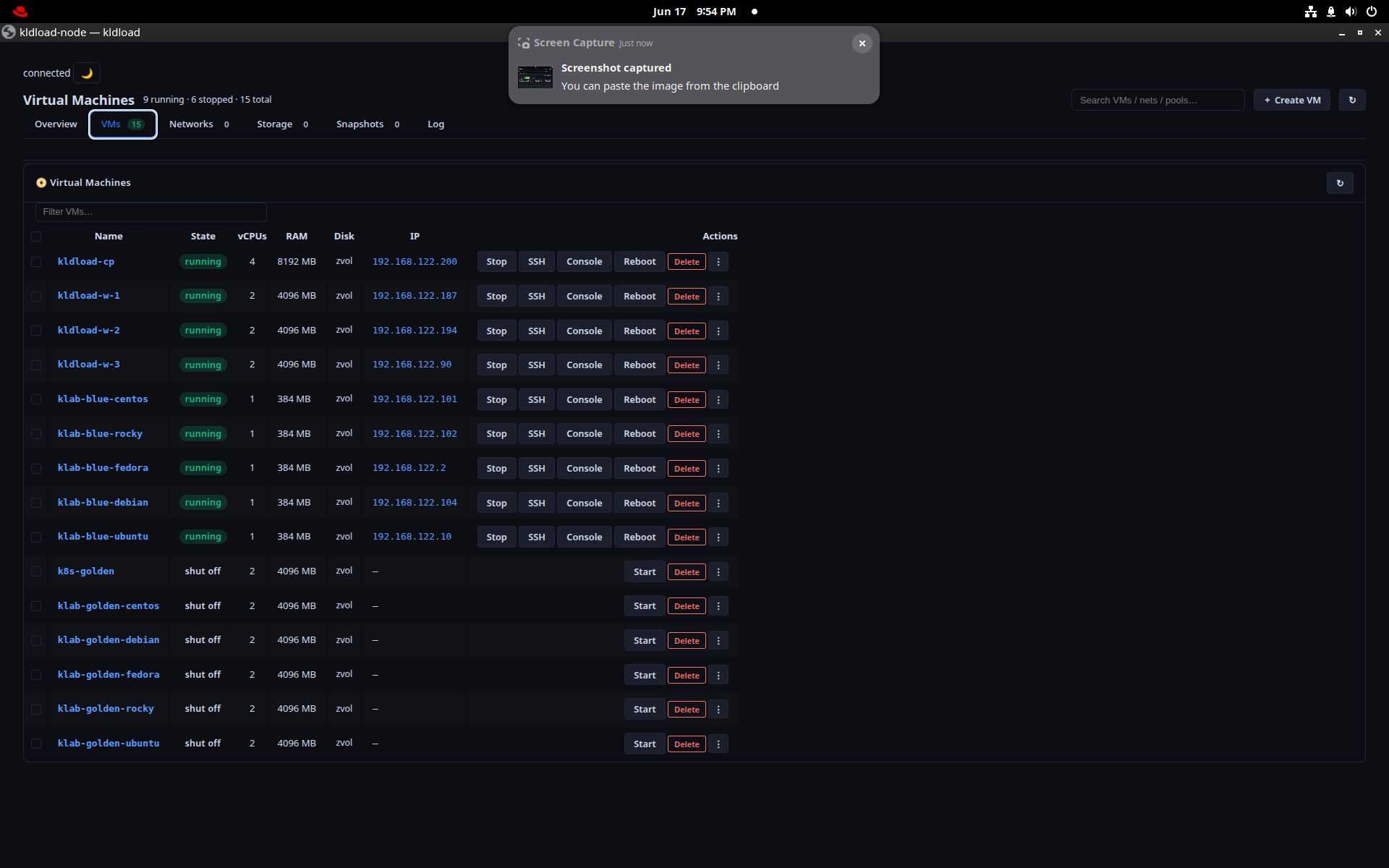The width and height of the screenshot is (1389, 868).
Task: Open more actions for klab-golden-rocky
Action: (x=718, y=710)
